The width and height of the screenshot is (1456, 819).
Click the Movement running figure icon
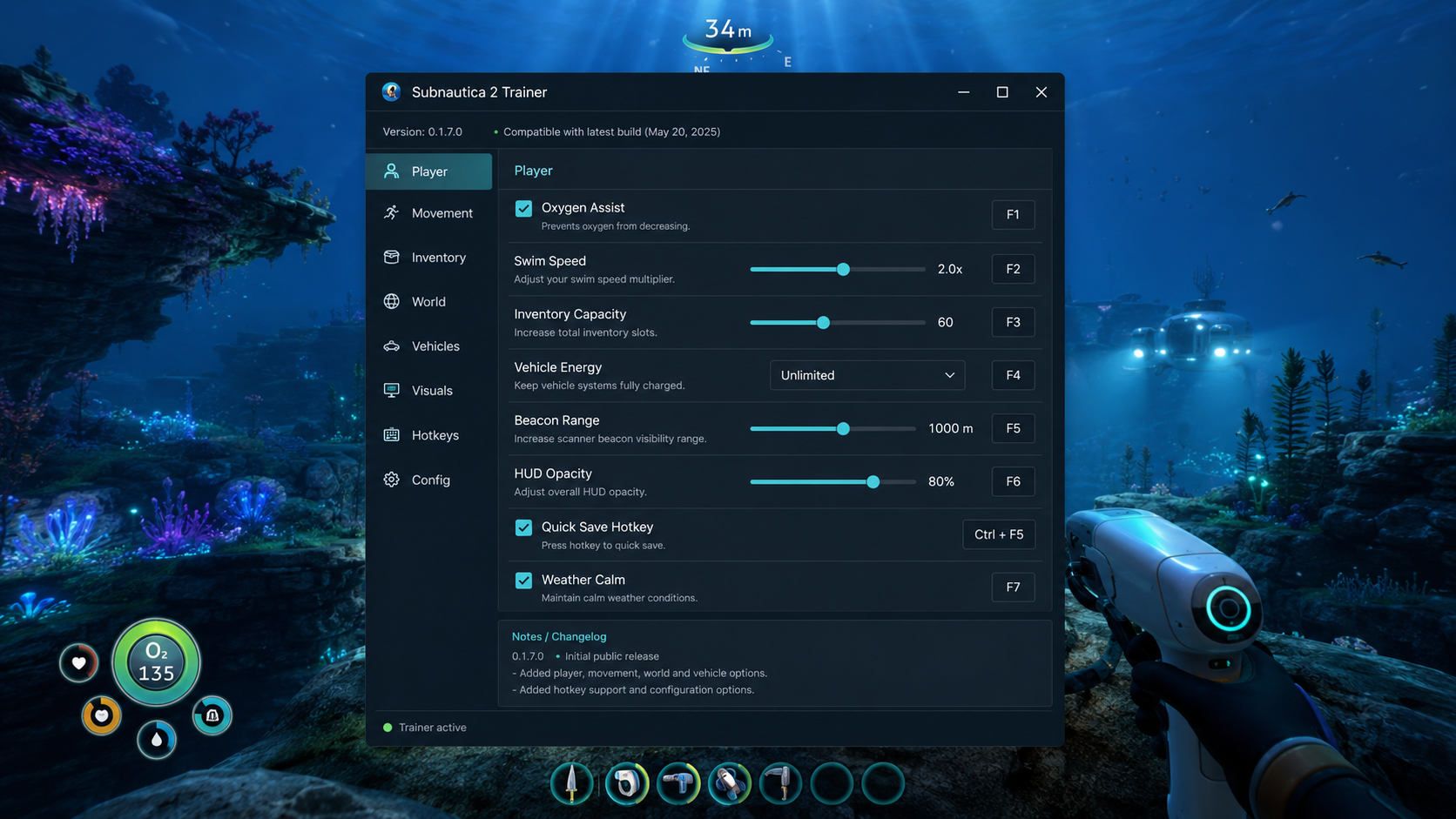point(392,212)
